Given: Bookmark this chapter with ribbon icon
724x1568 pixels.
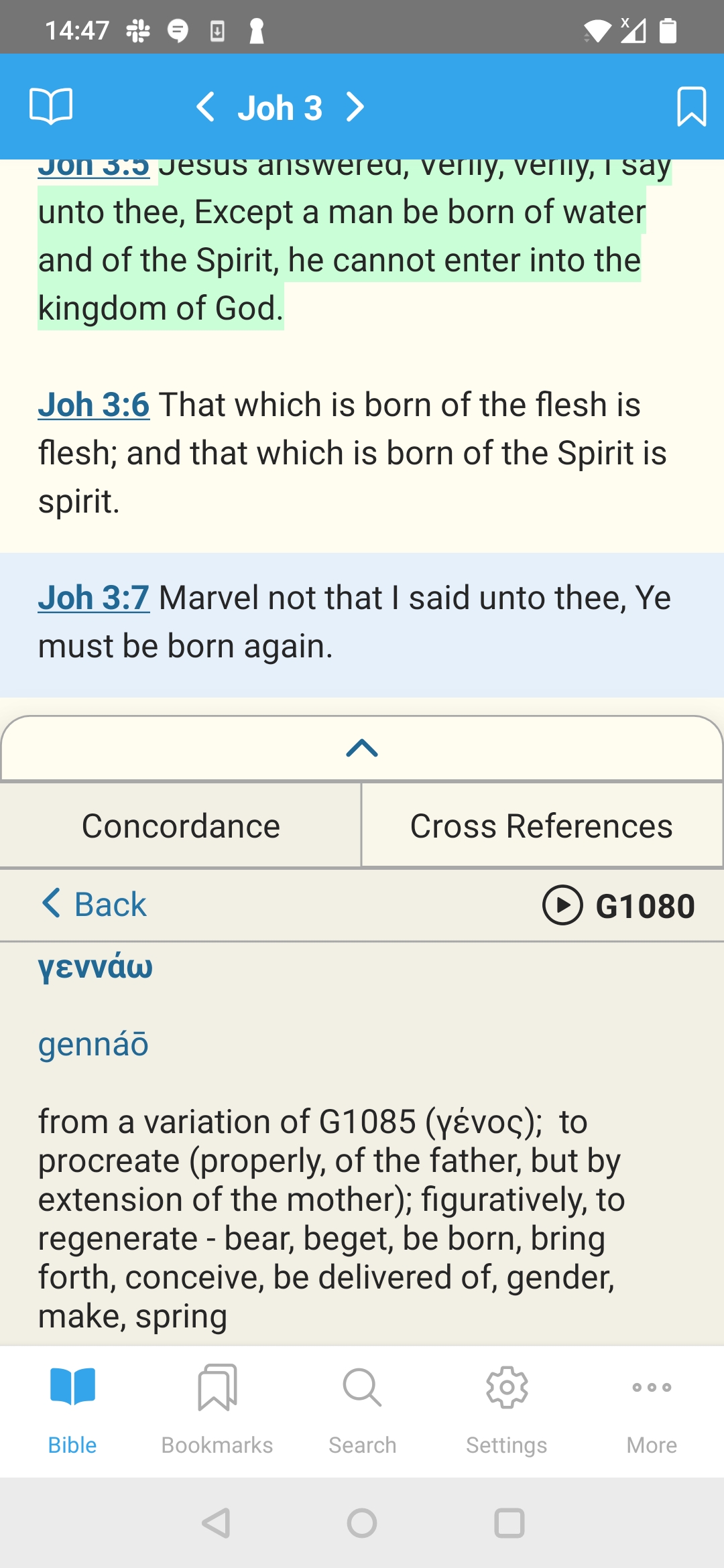Looking at the screenshot, I should pos(691,106).
